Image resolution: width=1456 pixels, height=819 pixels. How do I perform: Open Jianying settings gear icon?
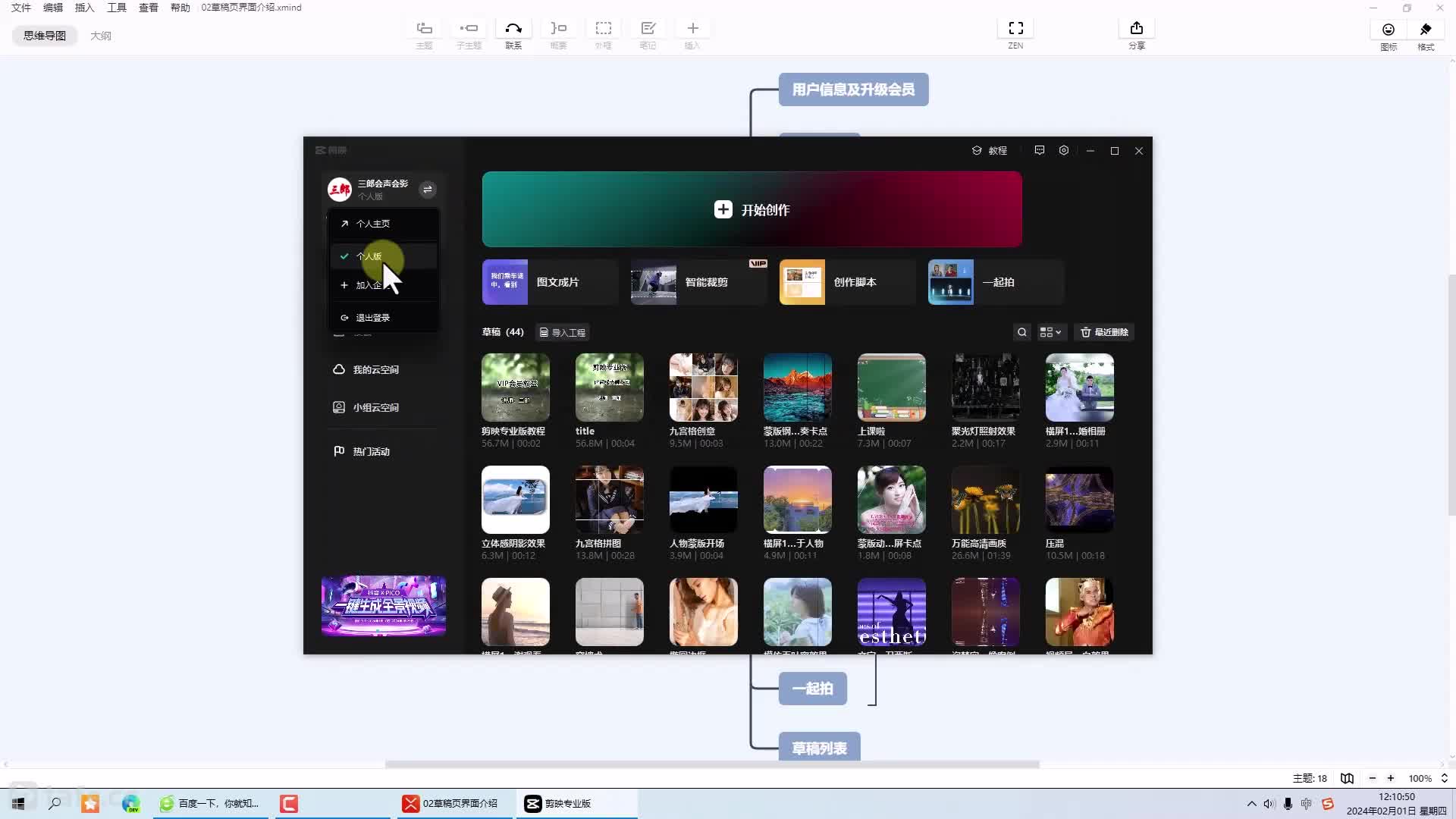(1064, 150)
